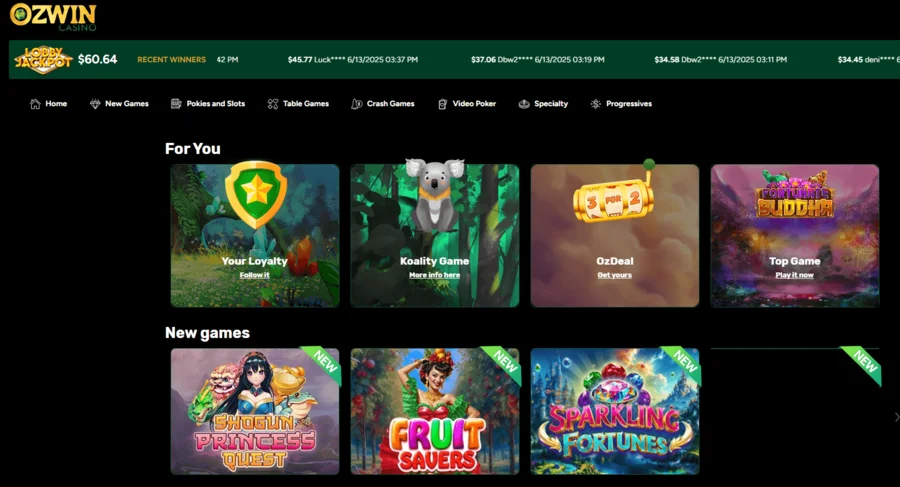Click the Video Poker cards icon
This screenshot has height=487, width=900.
443,104
